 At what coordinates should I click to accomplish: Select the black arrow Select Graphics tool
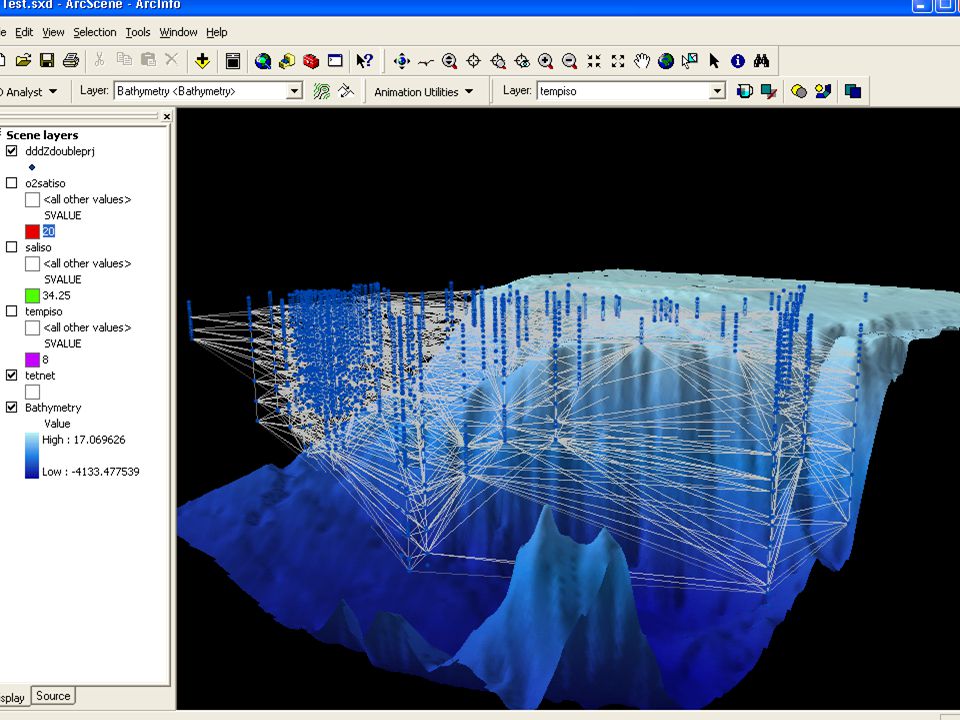tap(714, 61)
